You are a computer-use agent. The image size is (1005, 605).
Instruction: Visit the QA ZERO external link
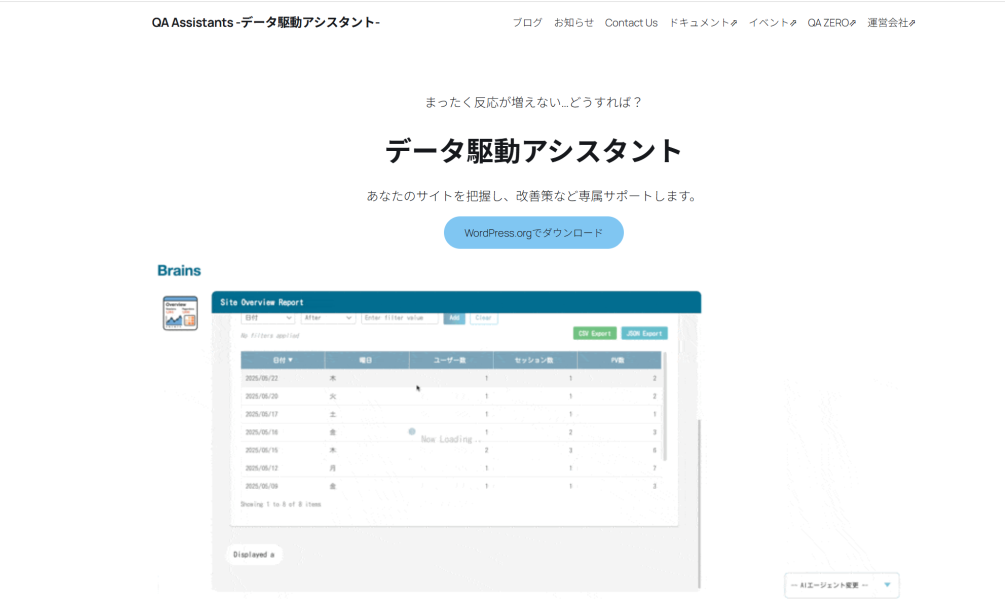(831, 23)
